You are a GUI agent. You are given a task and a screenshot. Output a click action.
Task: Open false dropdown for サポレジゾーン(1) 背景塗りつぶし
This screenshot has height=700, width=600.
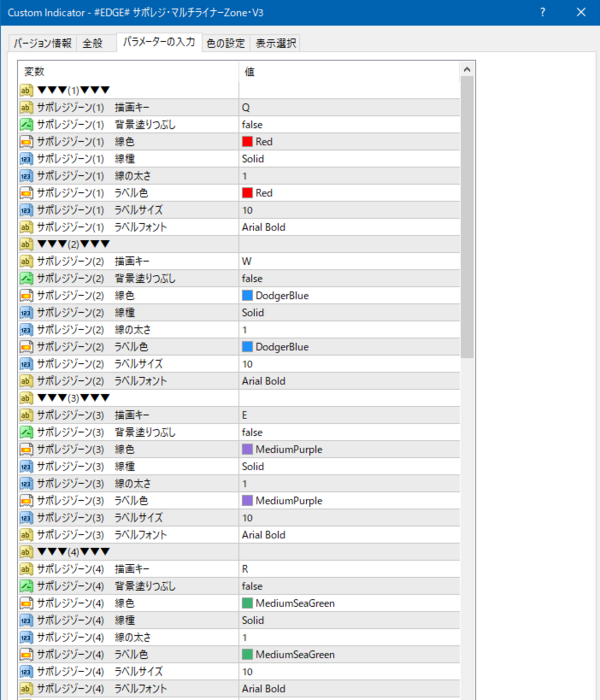click(x=349, y=125)
